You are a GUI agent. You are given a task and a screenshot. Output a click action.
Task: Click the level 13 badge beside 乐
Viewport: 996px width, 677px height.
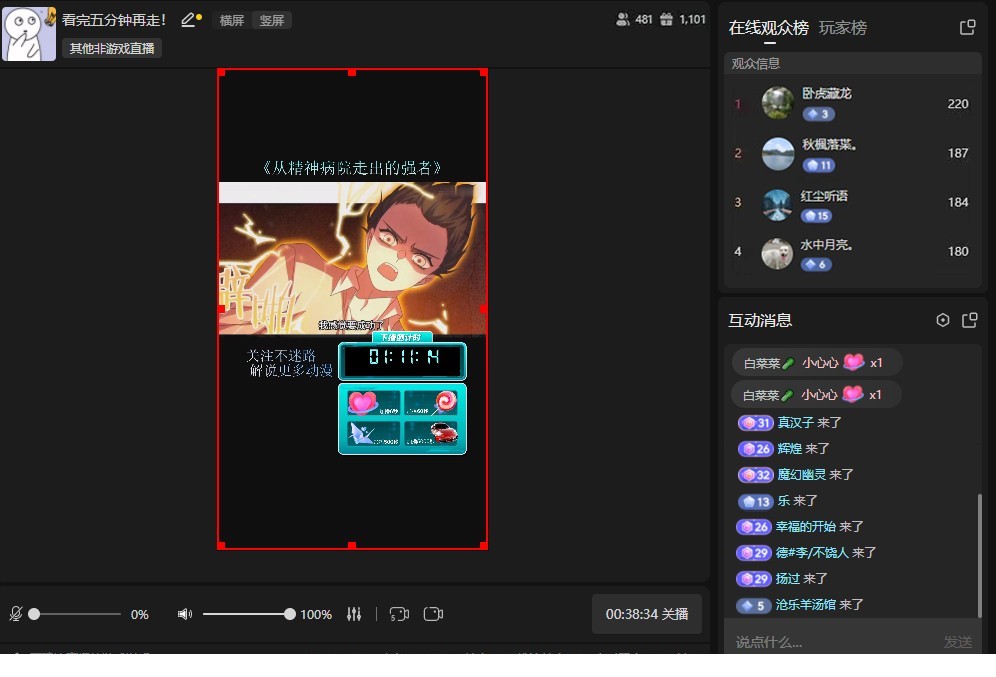pos(755,502)
